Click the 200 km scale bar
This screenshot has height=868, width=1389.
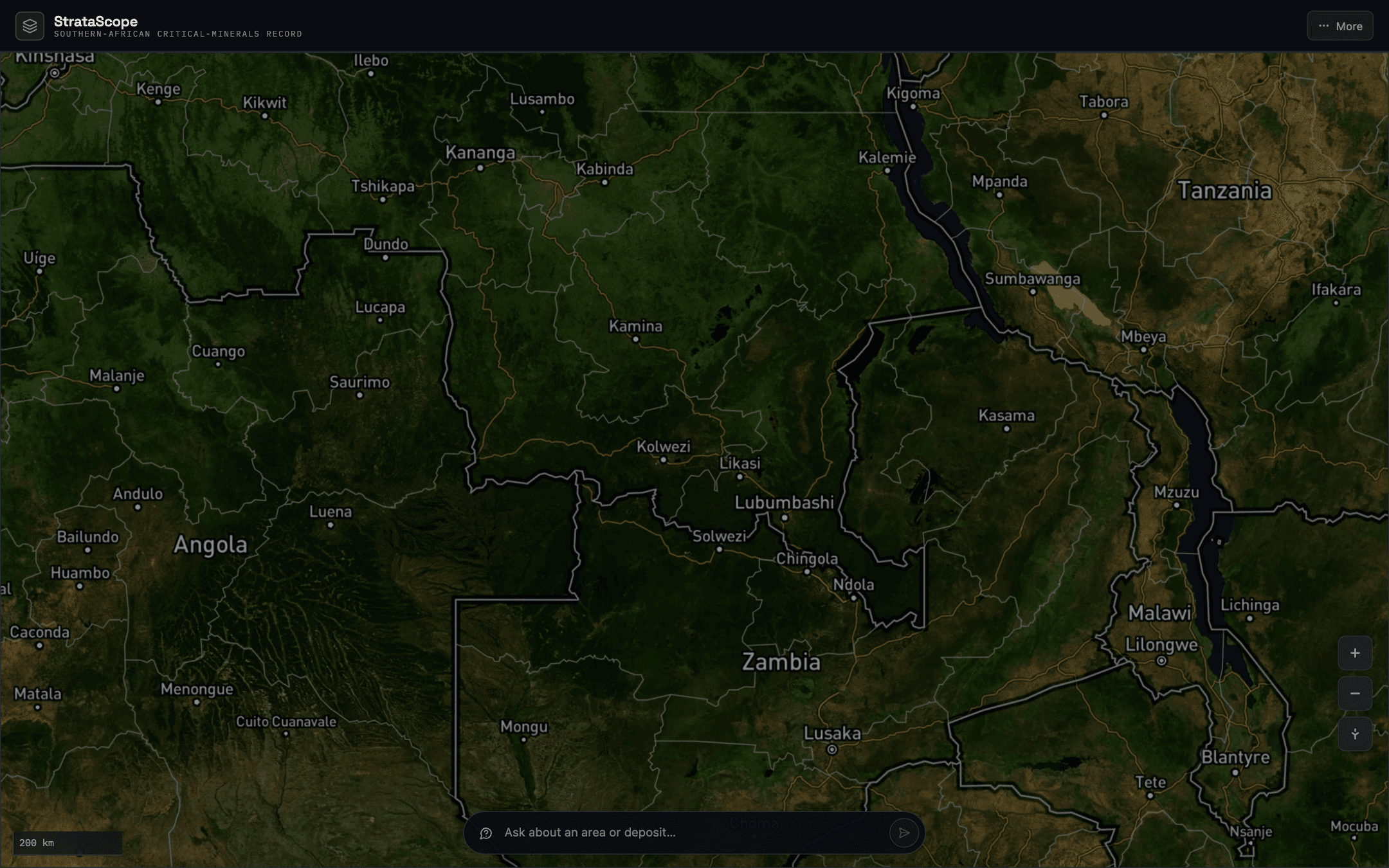pos(68,843)
